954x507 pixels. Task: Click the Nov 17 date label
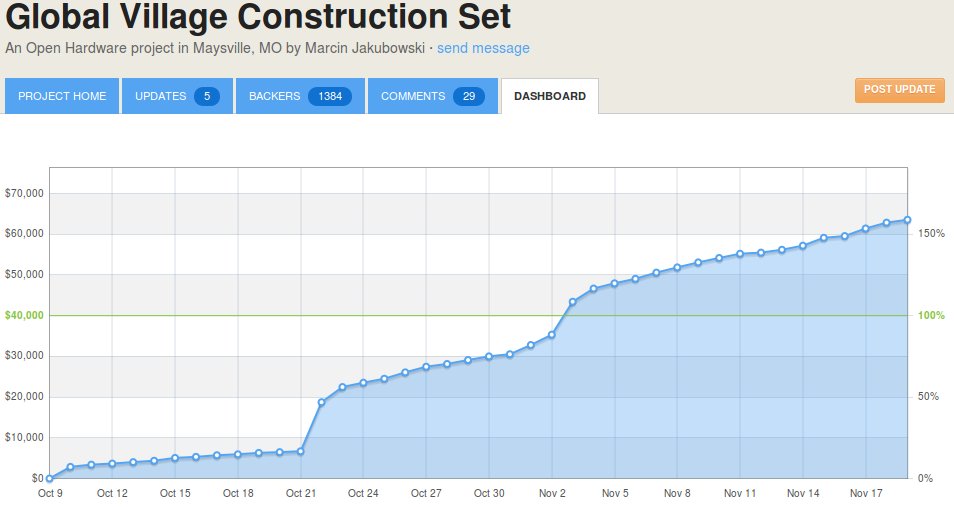point(866,493)
